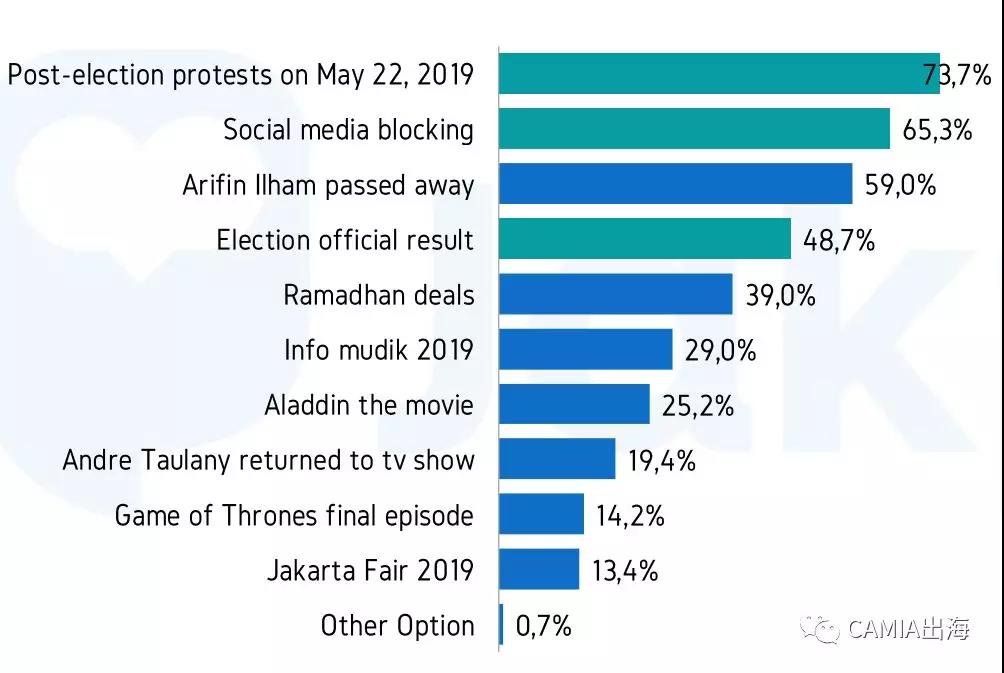Click the thin Other Option bar
Screen dimensions: 1004x673
[x=501, y=626]
